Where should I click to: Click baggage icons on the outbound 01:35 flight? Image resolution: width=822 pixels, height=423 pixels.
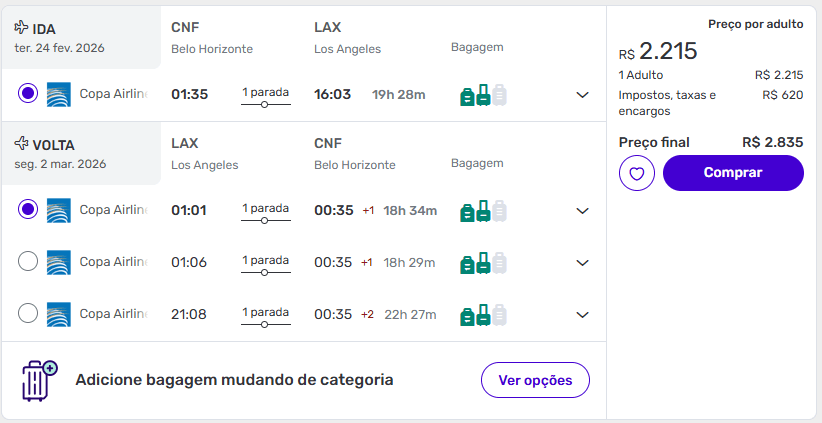click(x=483, y=95)
